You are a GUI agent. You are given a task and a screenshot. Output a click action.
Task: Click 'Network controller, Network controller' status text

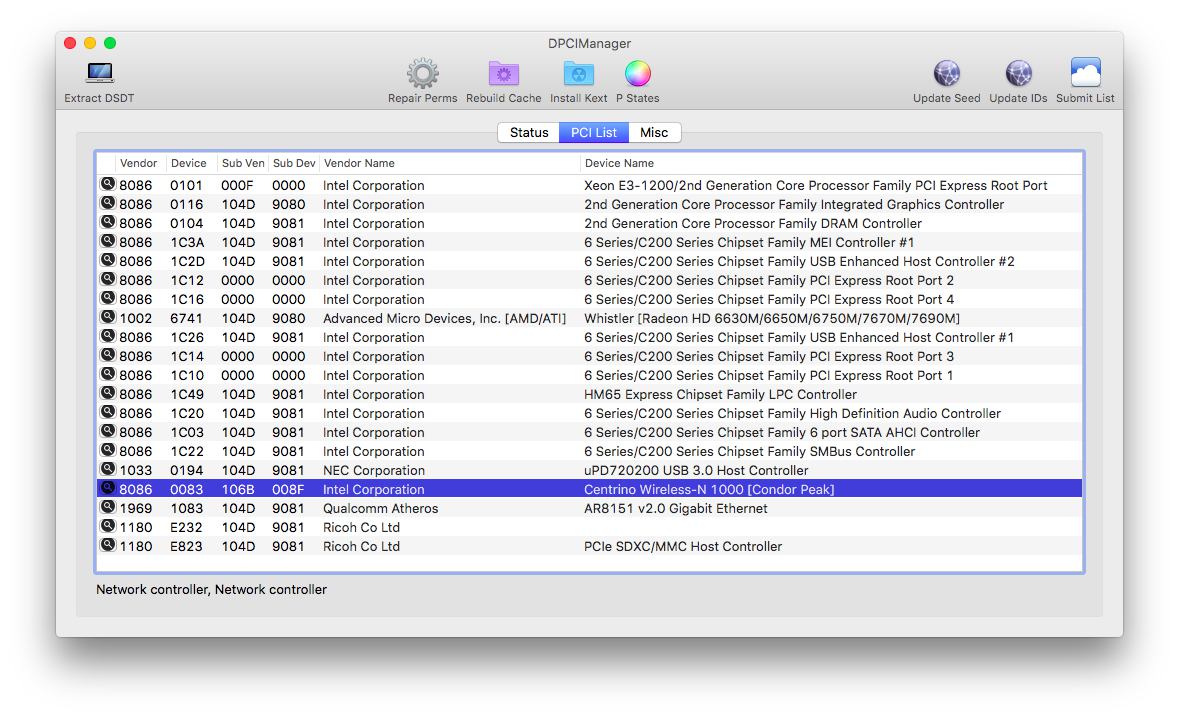[x=211, y=590]
